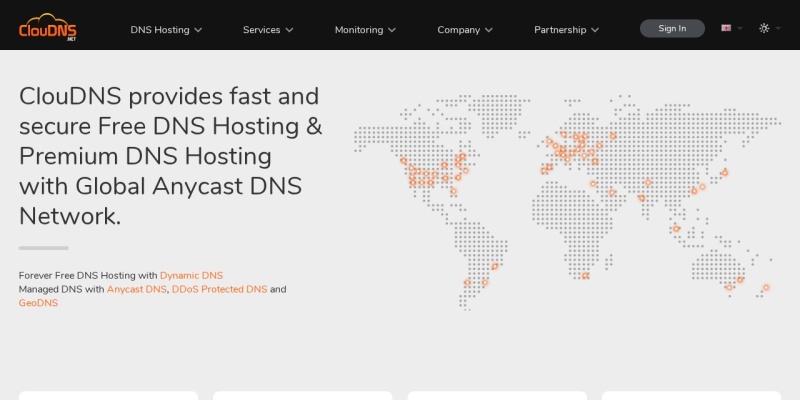Click the ClouDNS headline text
Viewport: 800px width, 400px height.
(x=171, y=156)
